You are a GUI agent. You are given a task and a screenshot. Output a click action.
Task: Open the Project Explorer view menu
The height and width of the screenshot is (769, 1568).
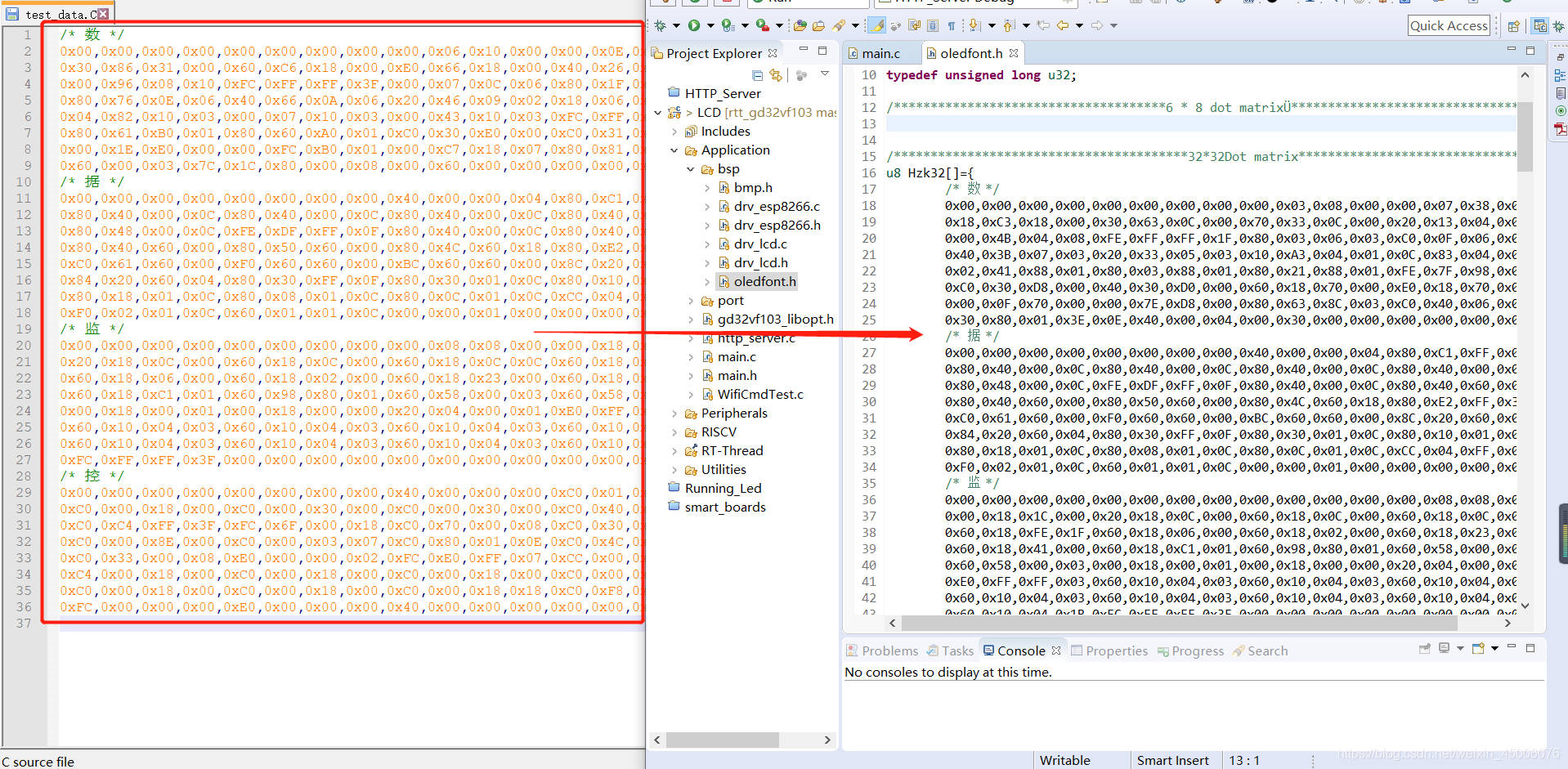[825, 74]
